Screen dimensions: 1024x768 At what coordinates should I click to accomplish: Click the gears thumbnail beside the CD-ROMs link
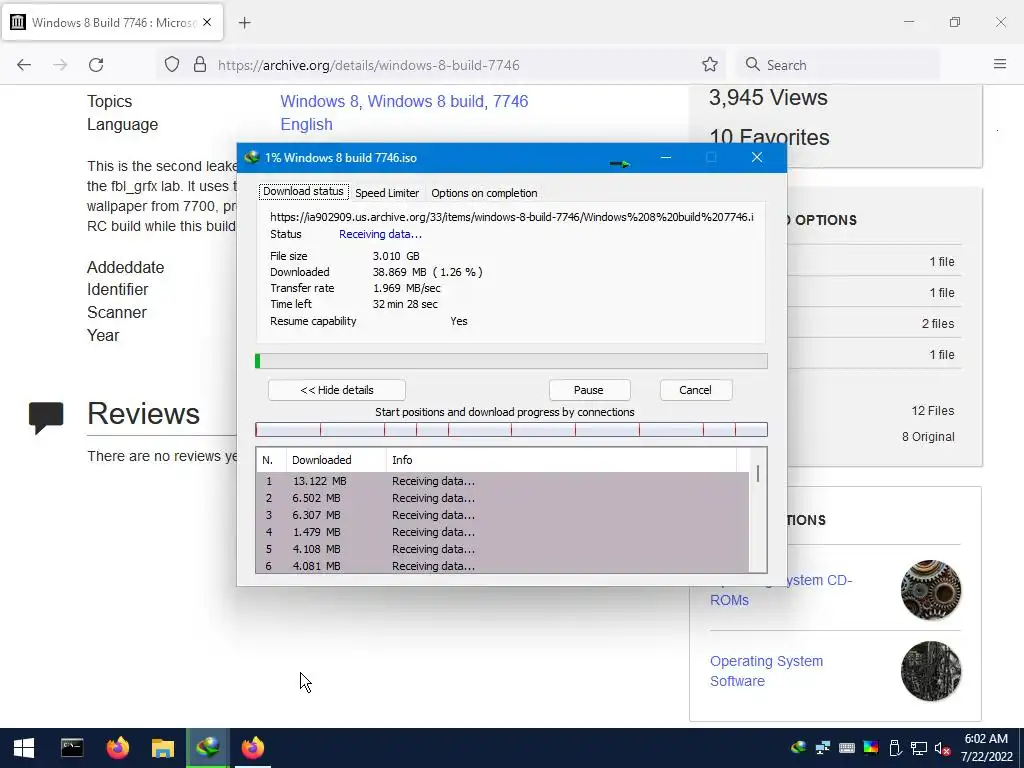931,590
